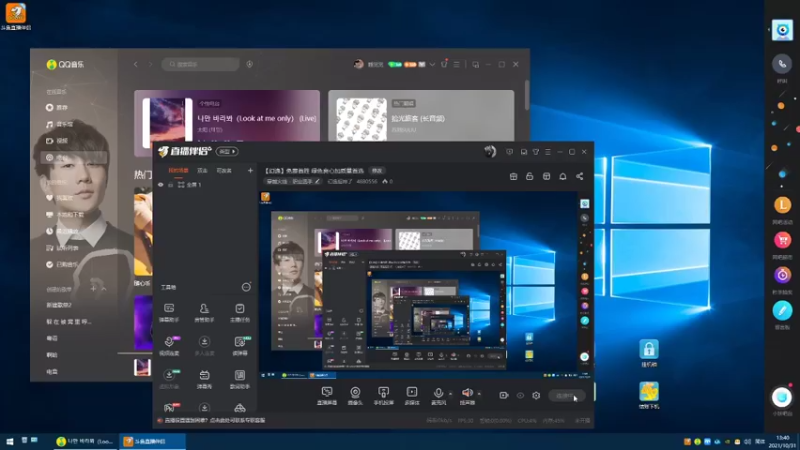800x450 pixels.
Task: Open Music Hall in QQ Music sidebar
Action: coord(60,124)
